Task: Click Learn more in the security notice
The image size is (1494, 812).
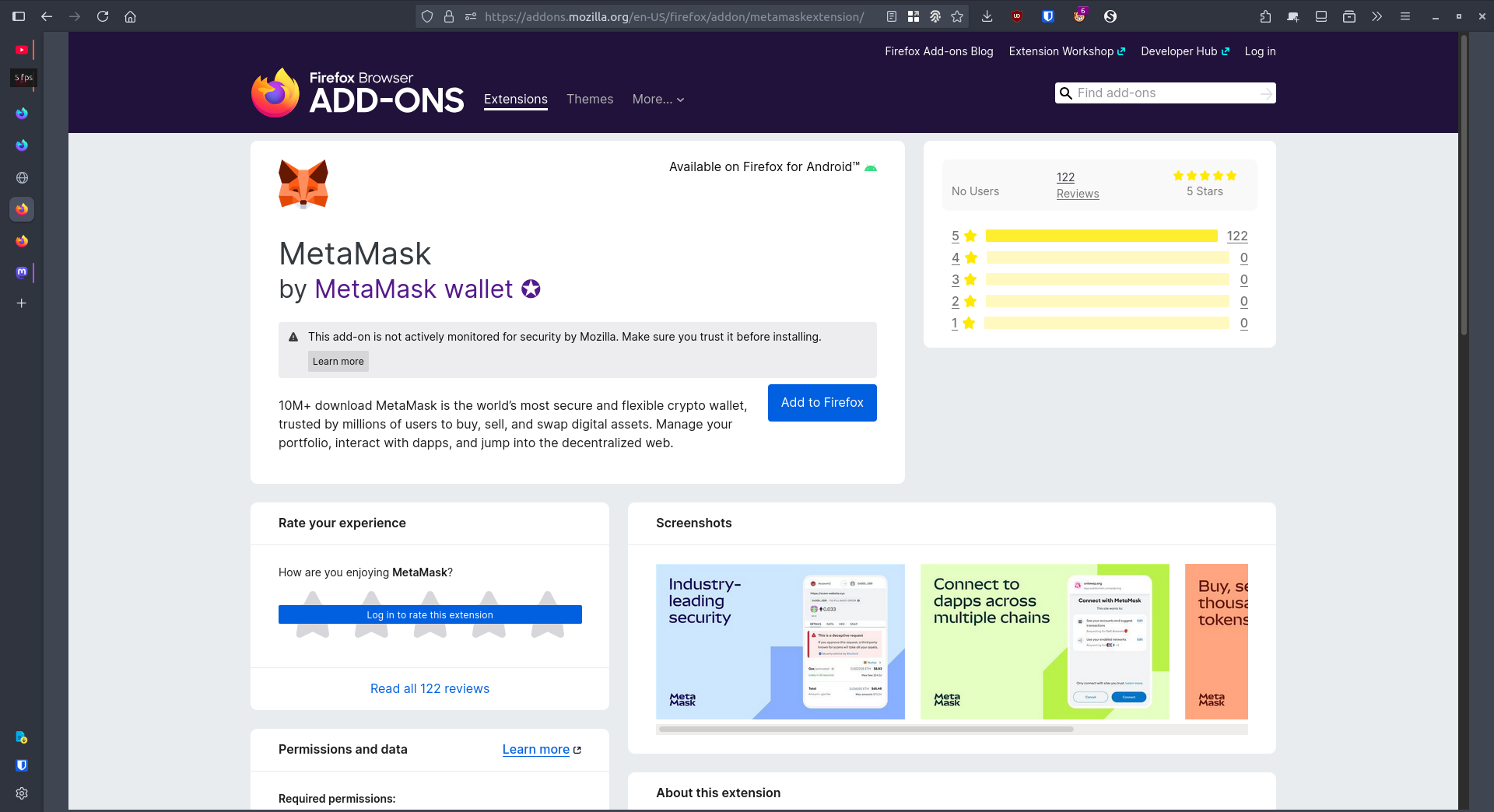Action: pos(338,361)
